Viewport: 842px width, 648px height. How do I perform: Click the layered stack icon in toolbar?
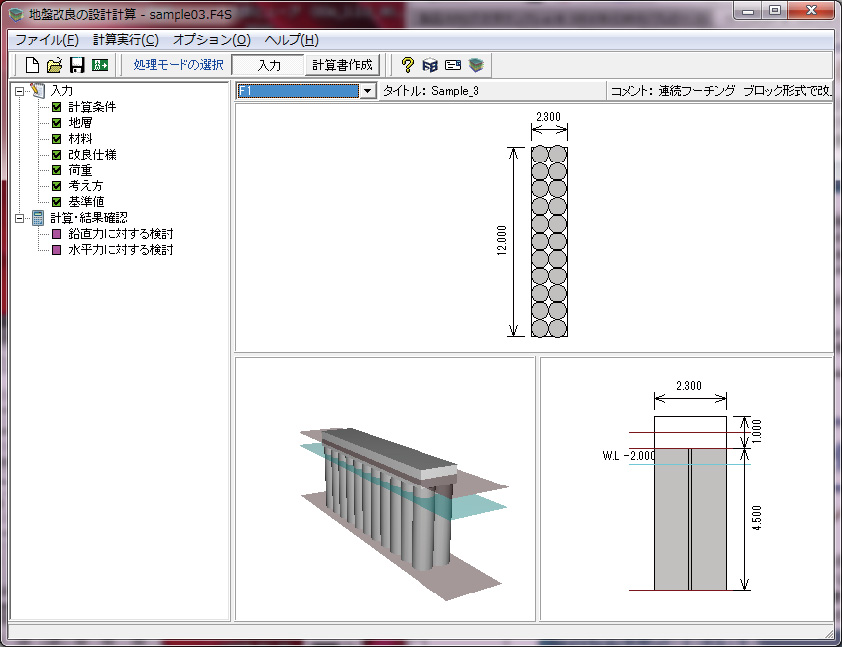tap(476, 65)
